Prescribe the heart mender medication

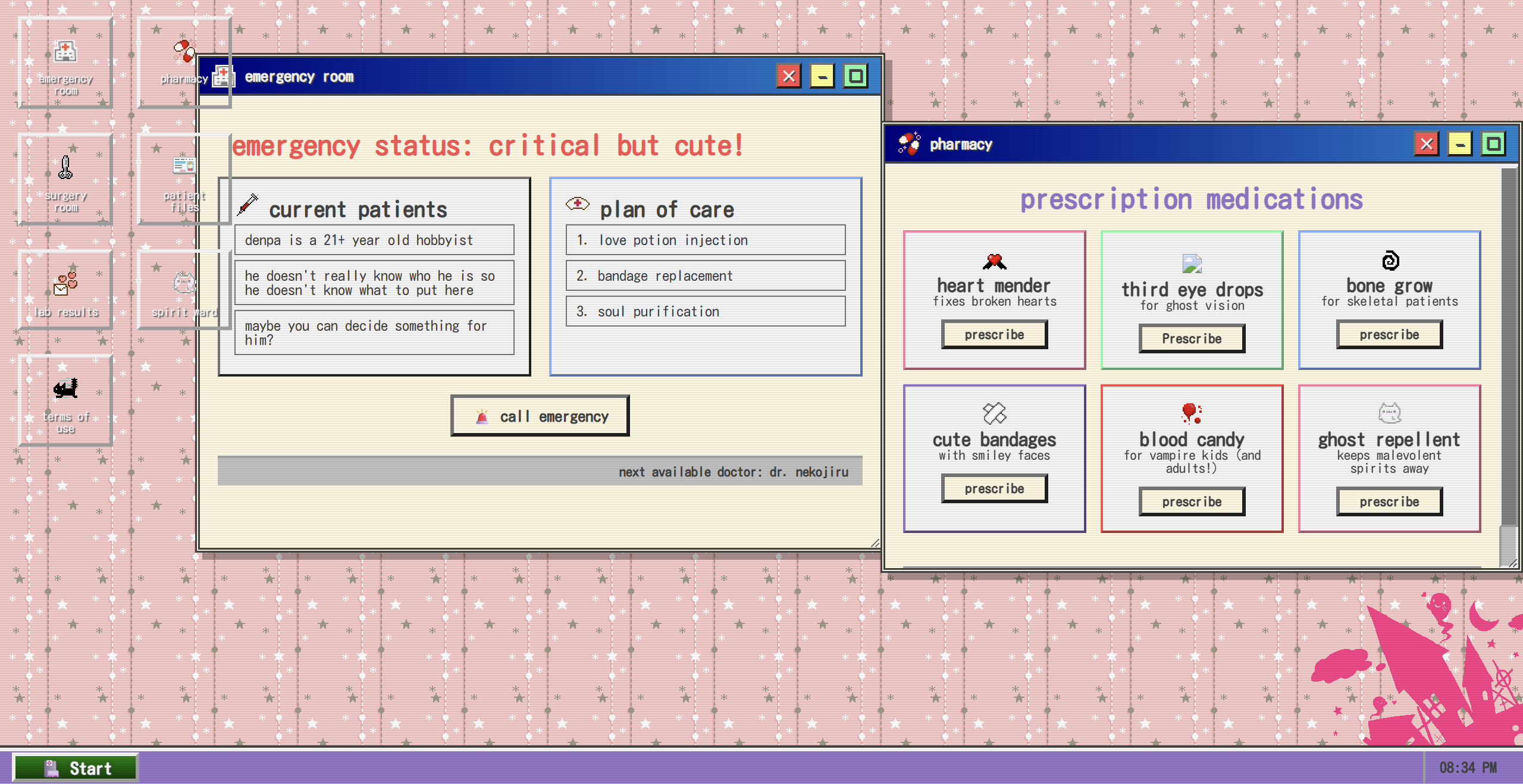(x=994, y=335)
